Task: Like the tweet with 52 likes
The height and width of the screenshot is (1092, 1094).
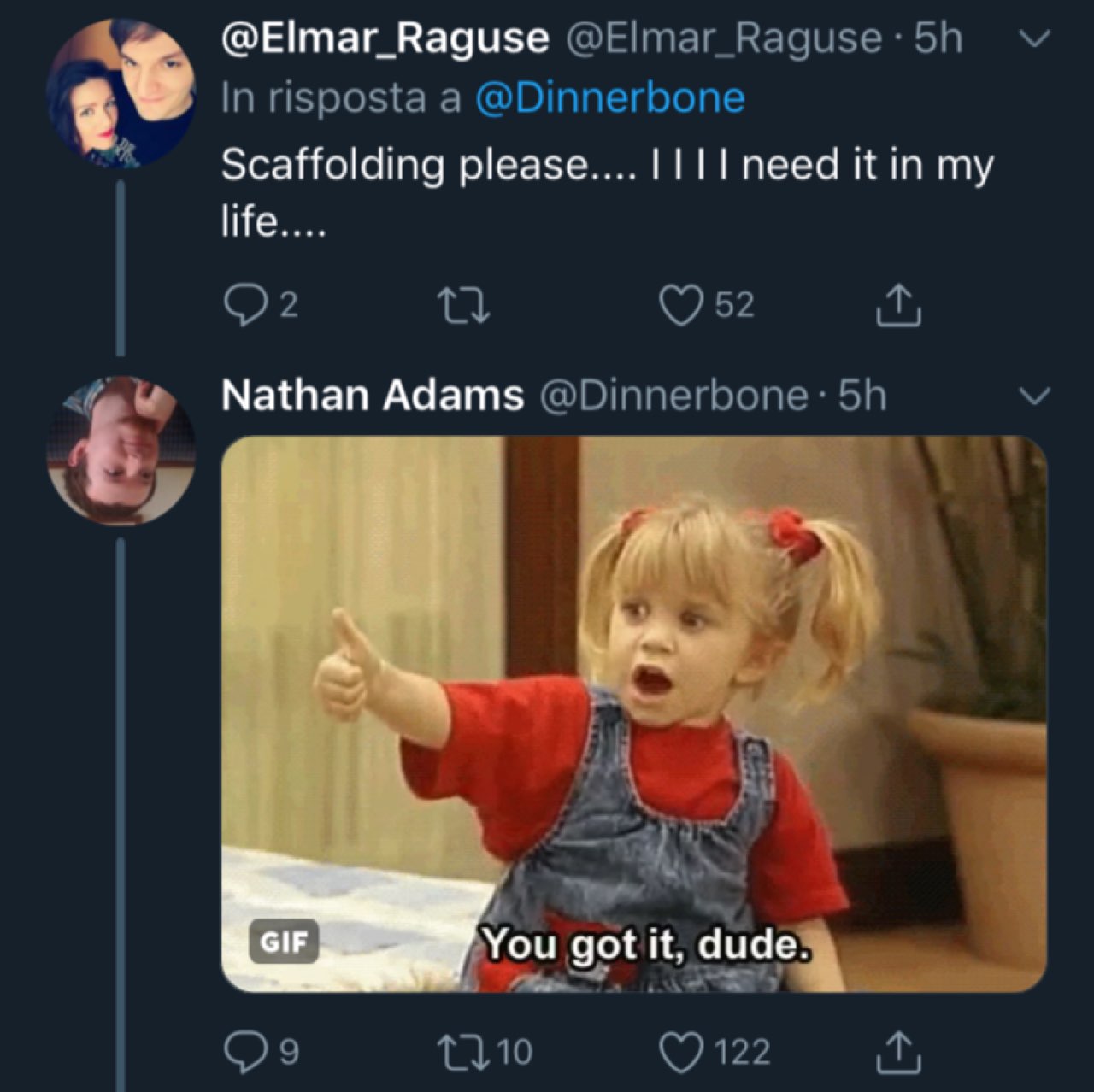Action: [681, 305]
